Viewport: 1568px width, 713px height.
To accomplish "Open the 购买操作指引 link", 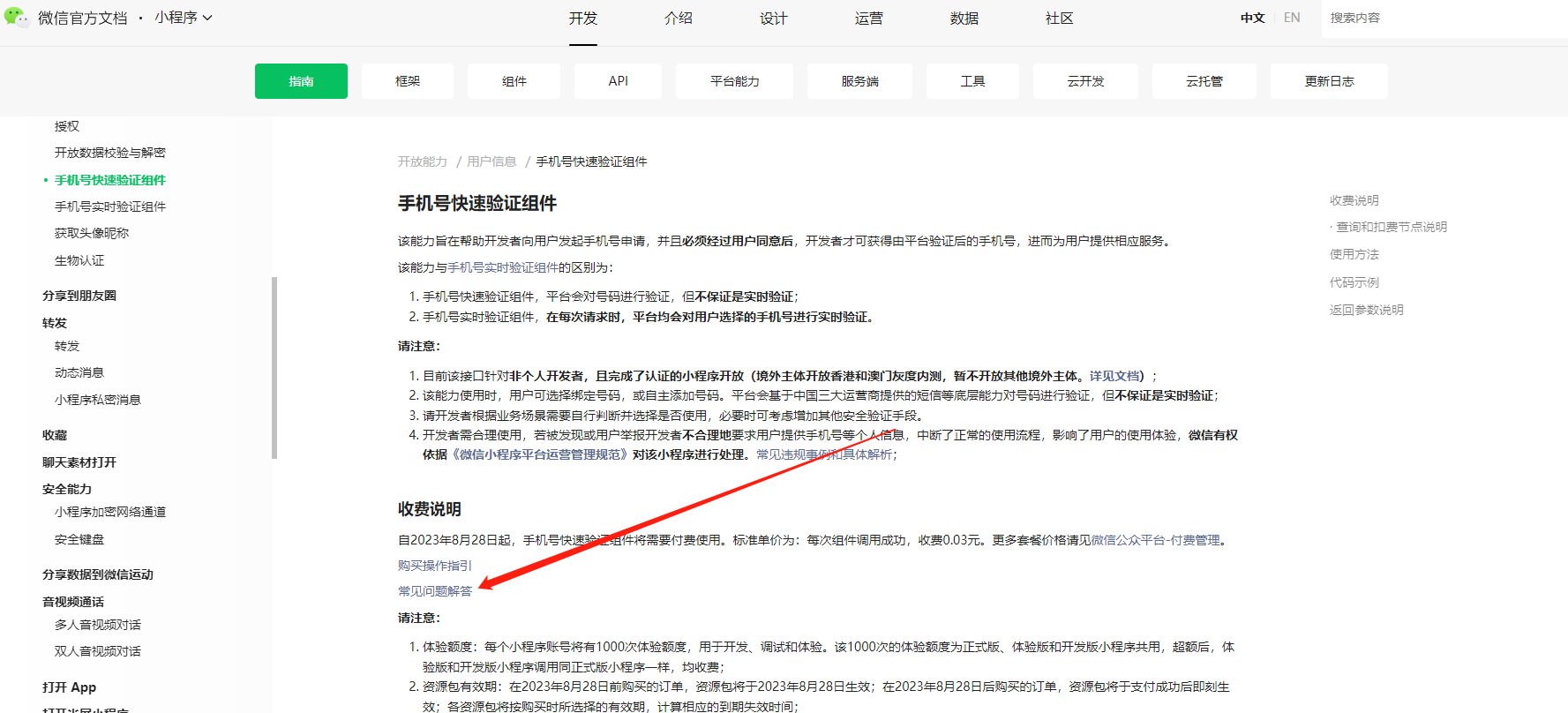I will pyautogui.click(x=435, y=566).
